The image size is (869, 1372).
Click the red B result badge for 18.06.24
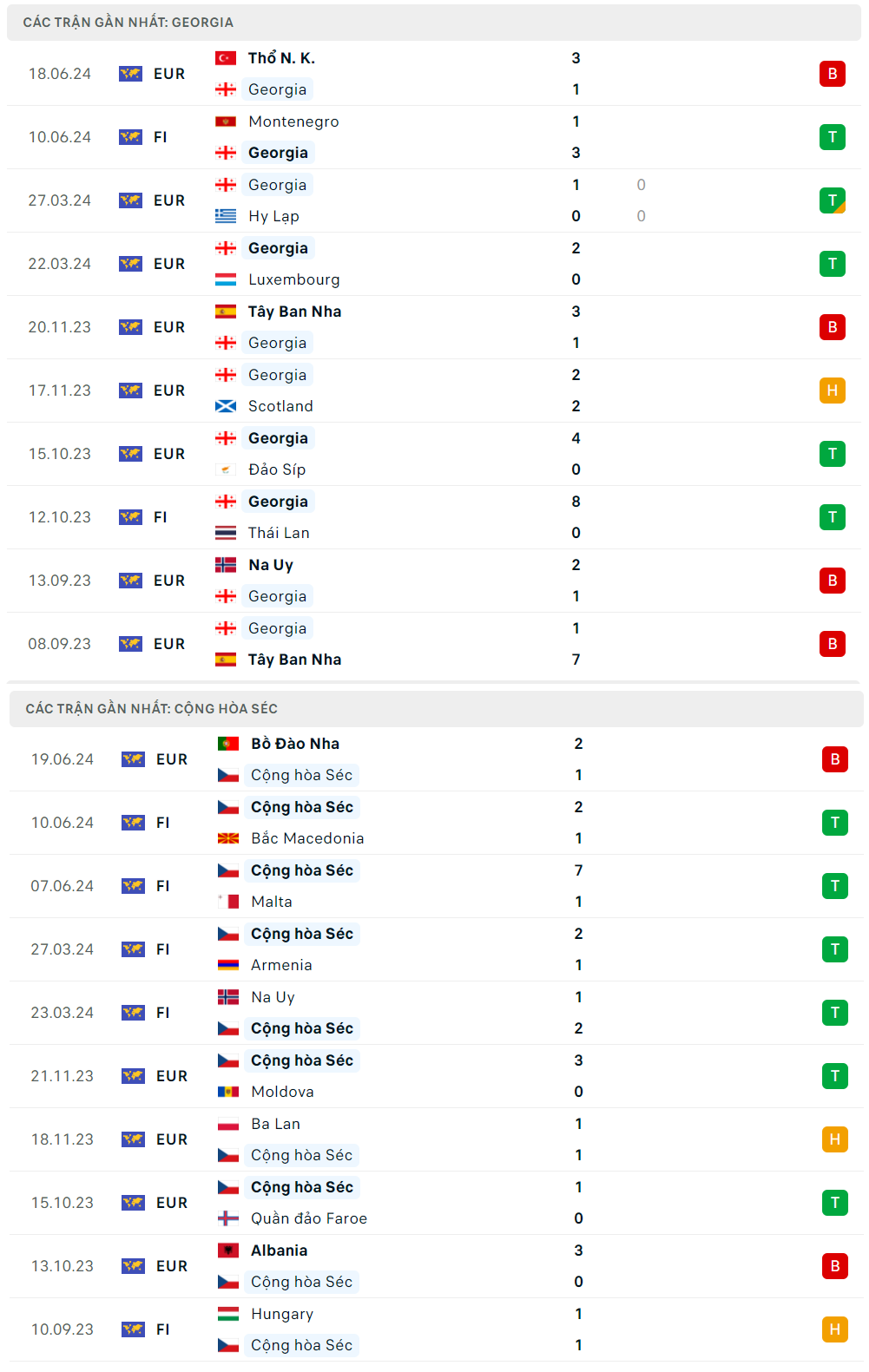(x=832, y=74)
